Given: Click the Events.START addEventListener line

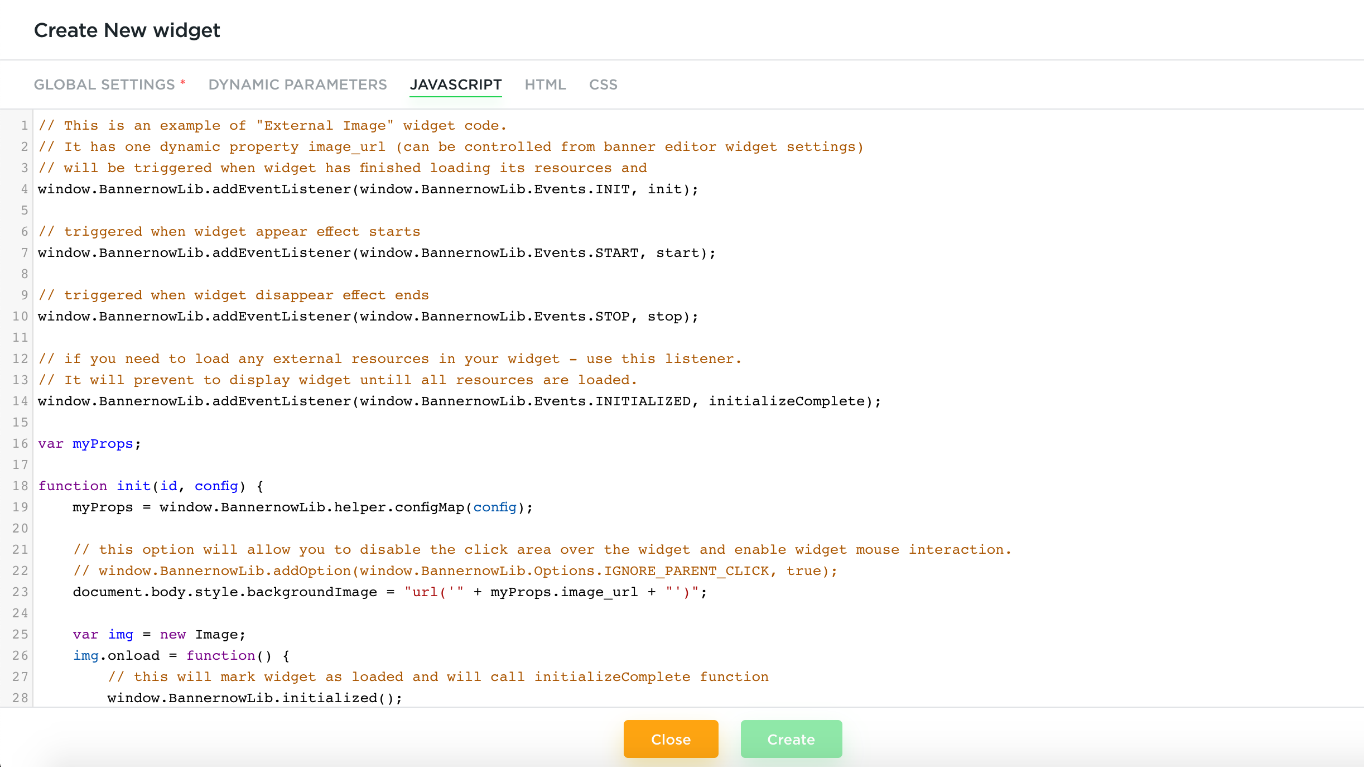Looking at the screenshot, I should (x=377, y=253).
